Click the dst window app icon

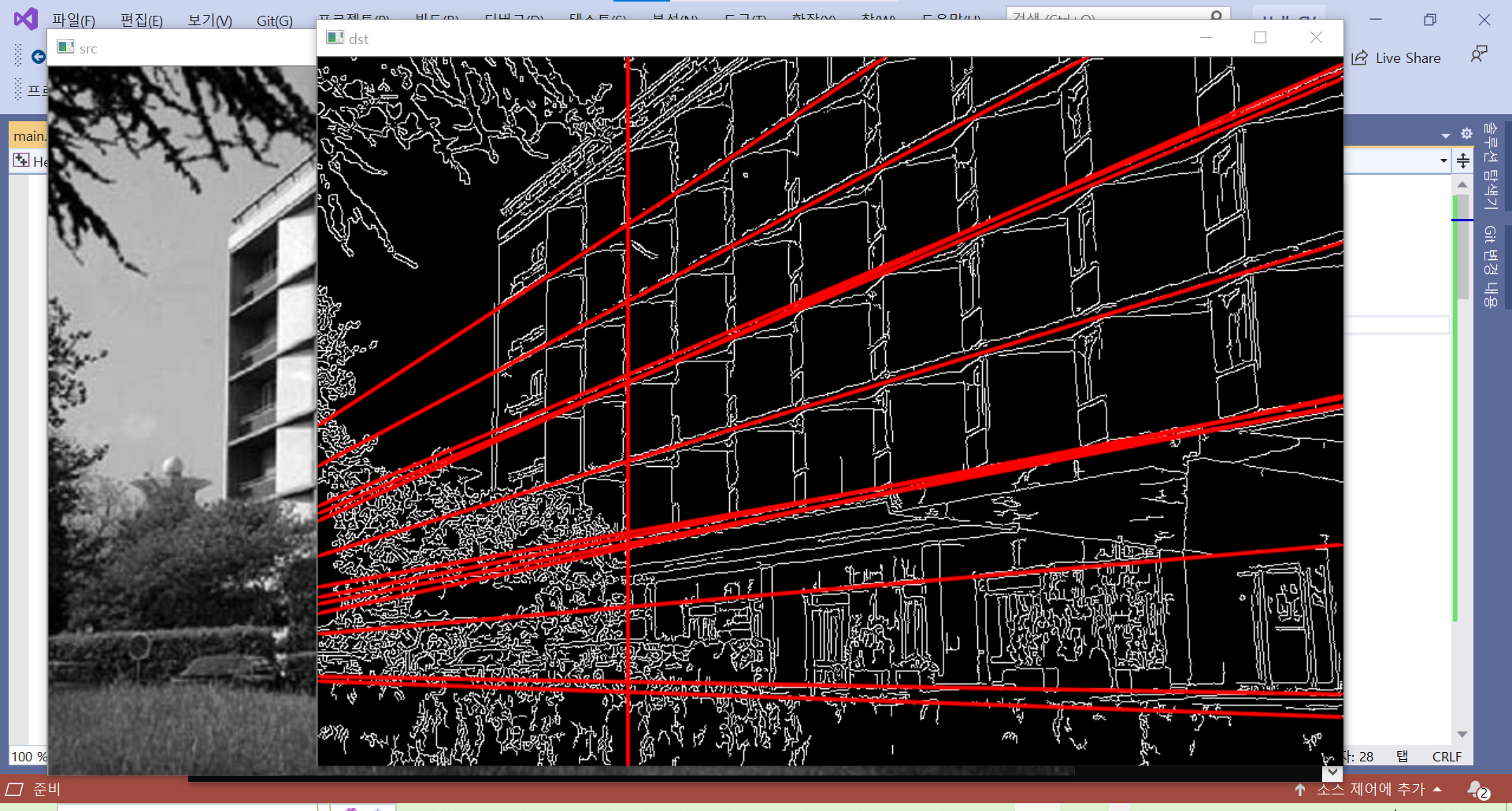(335, 38)
